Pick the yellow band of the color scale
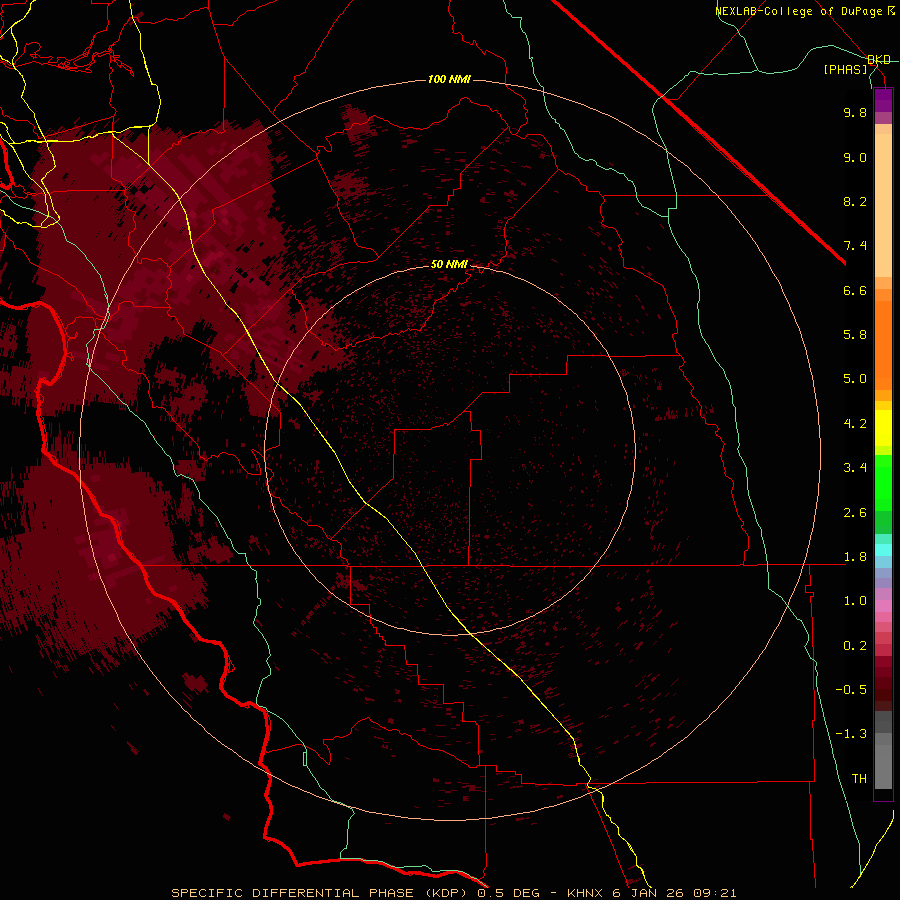The width and height of the screenshot is (900, 900). (883, 428)
